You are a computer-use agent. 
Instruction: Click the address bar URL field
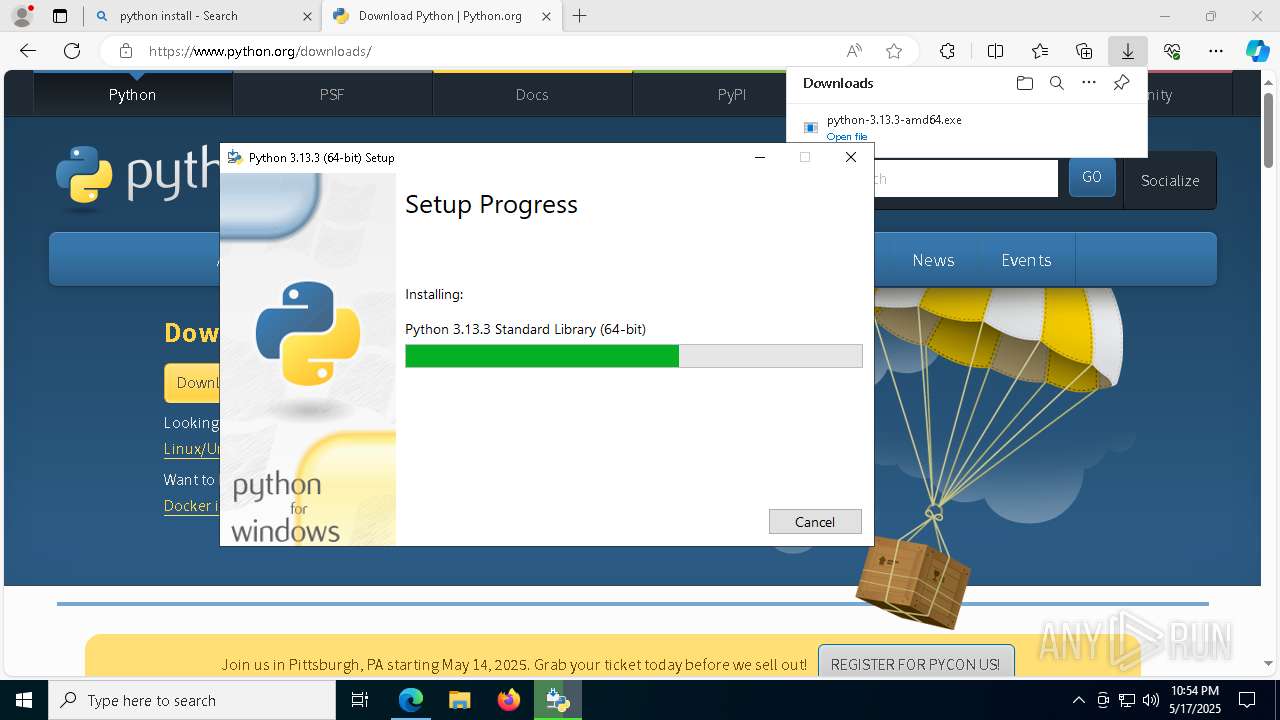(480, 51)
